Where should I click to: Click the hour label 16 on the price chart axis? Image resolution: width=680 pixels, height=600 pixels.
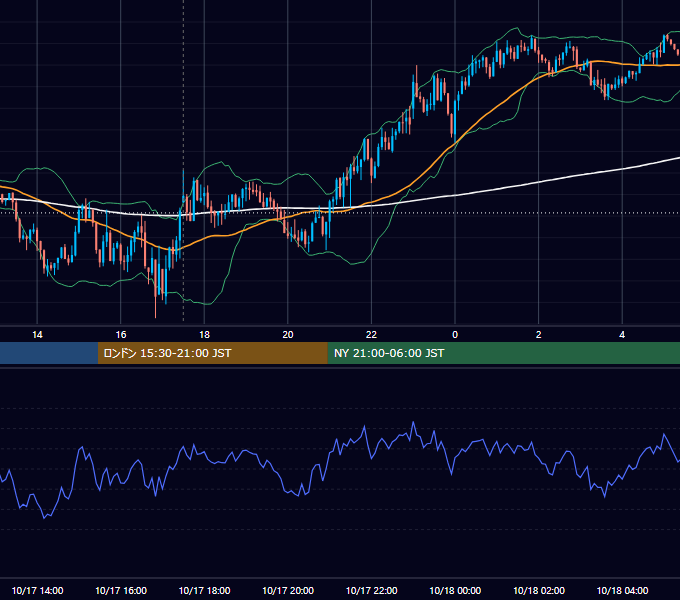pos(121,335)
